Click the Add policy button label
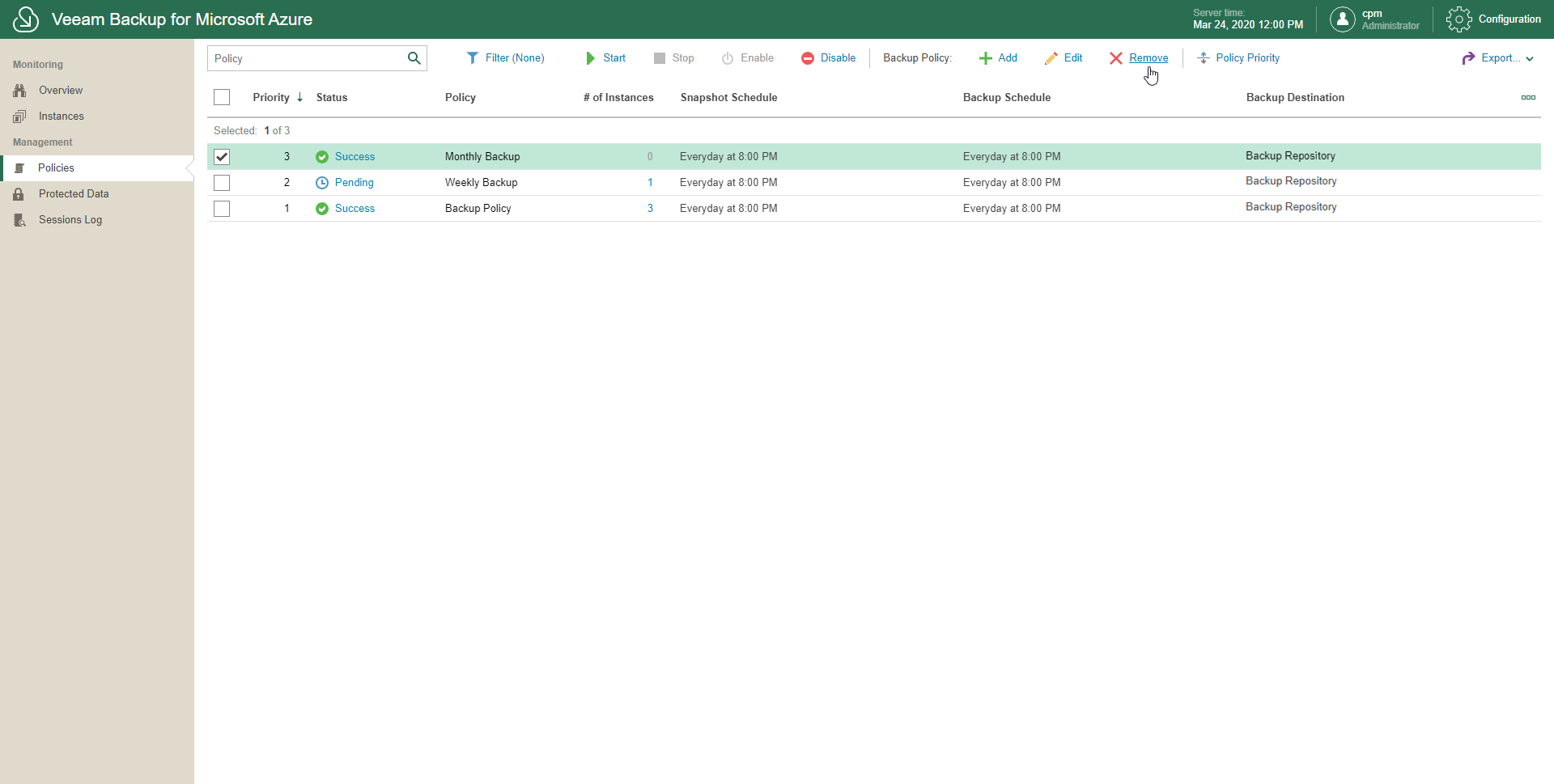Image resolution: width=1554 pixels, height=784 pixels. 1008,58
